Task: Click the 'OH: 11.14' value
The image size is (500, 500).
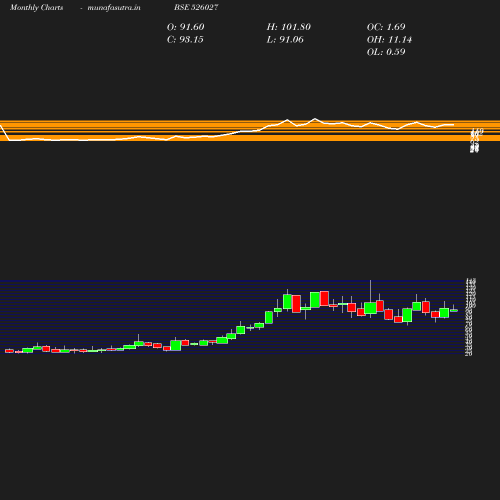Action: point(389,40)
